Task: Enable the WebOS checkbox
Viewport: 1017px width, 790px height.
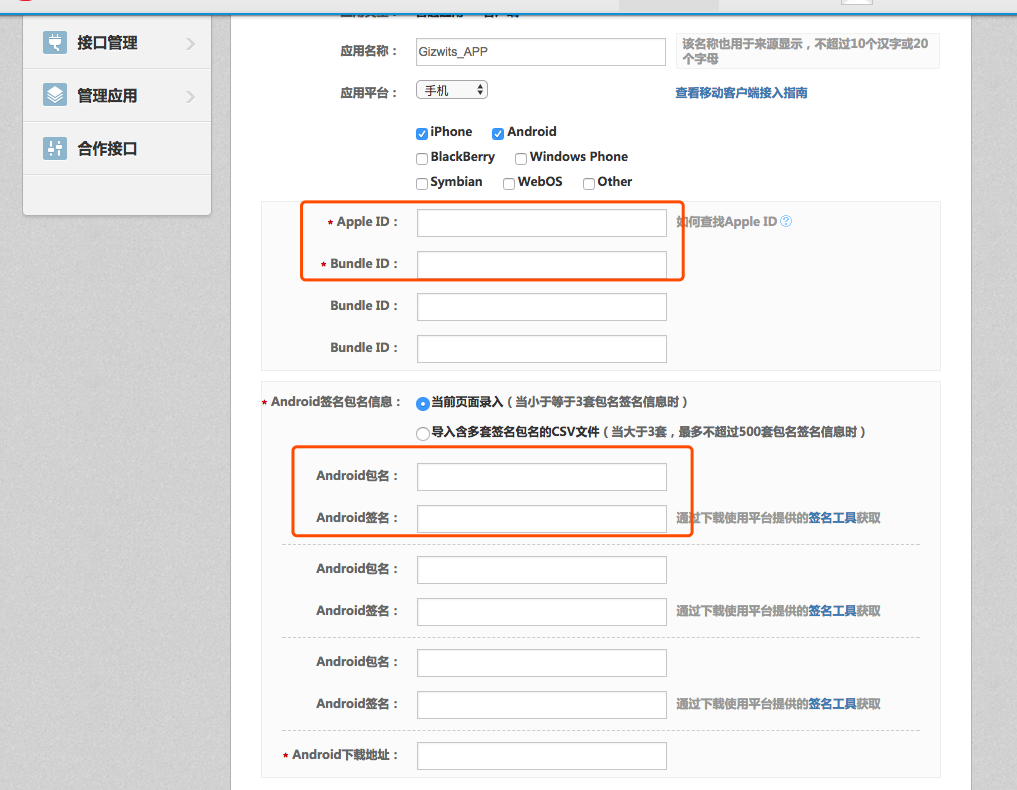Action: [x=510, y=182]
